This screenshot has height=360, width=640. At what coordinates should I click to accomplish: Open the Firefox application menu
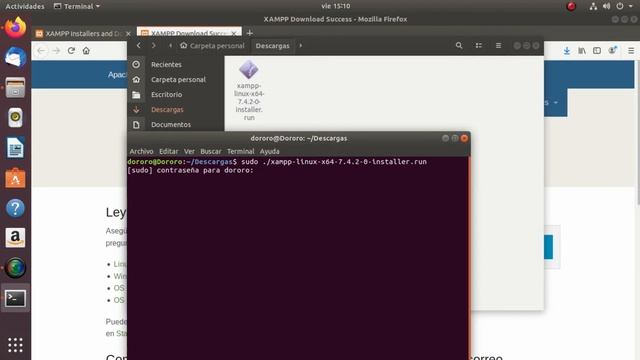[x=631, y=51]
